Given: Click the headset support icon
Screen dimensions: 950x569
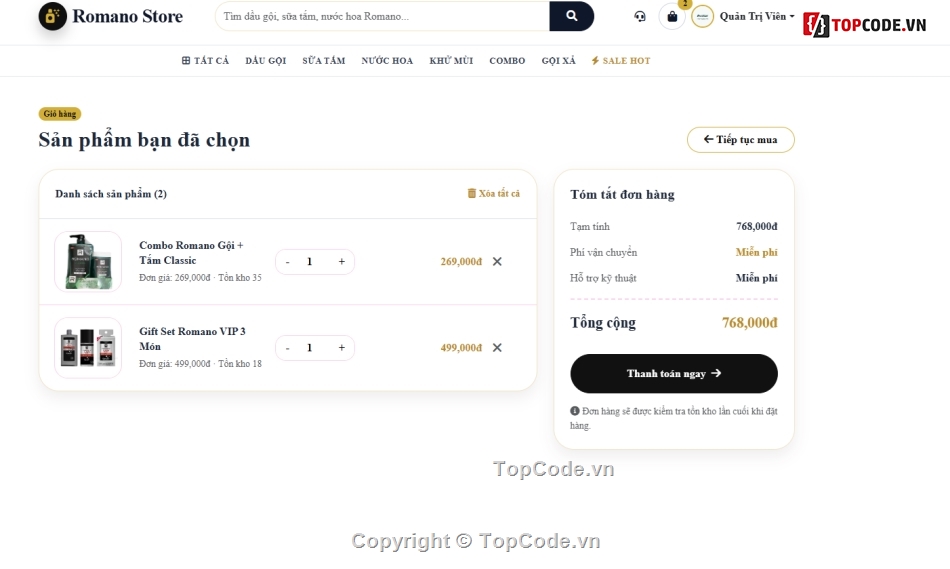Looking at the screenshot, I should click(640, 16).
